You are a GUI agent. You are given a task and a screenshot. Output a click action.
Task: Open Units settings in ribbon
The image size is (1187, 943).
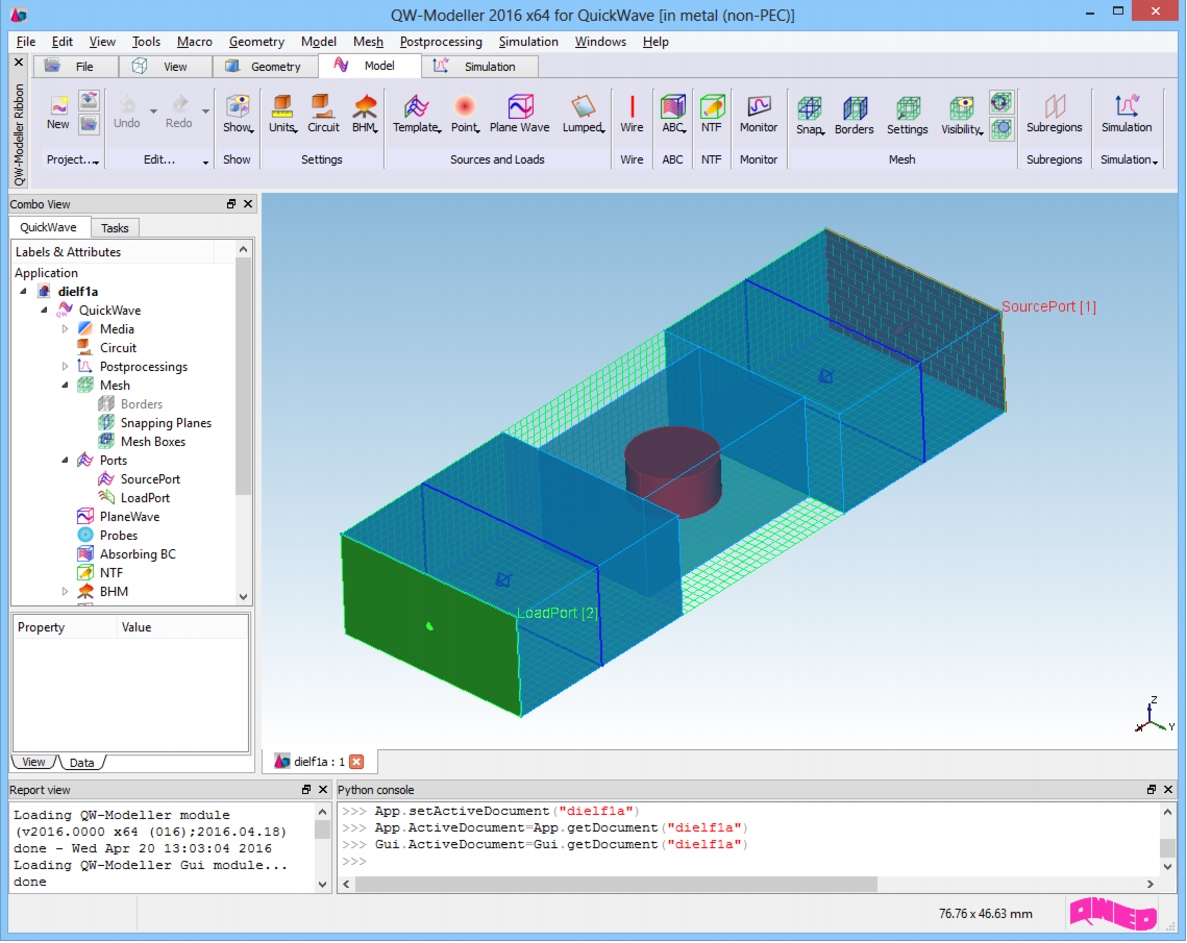pyautogui.click(x=282, y=114)
